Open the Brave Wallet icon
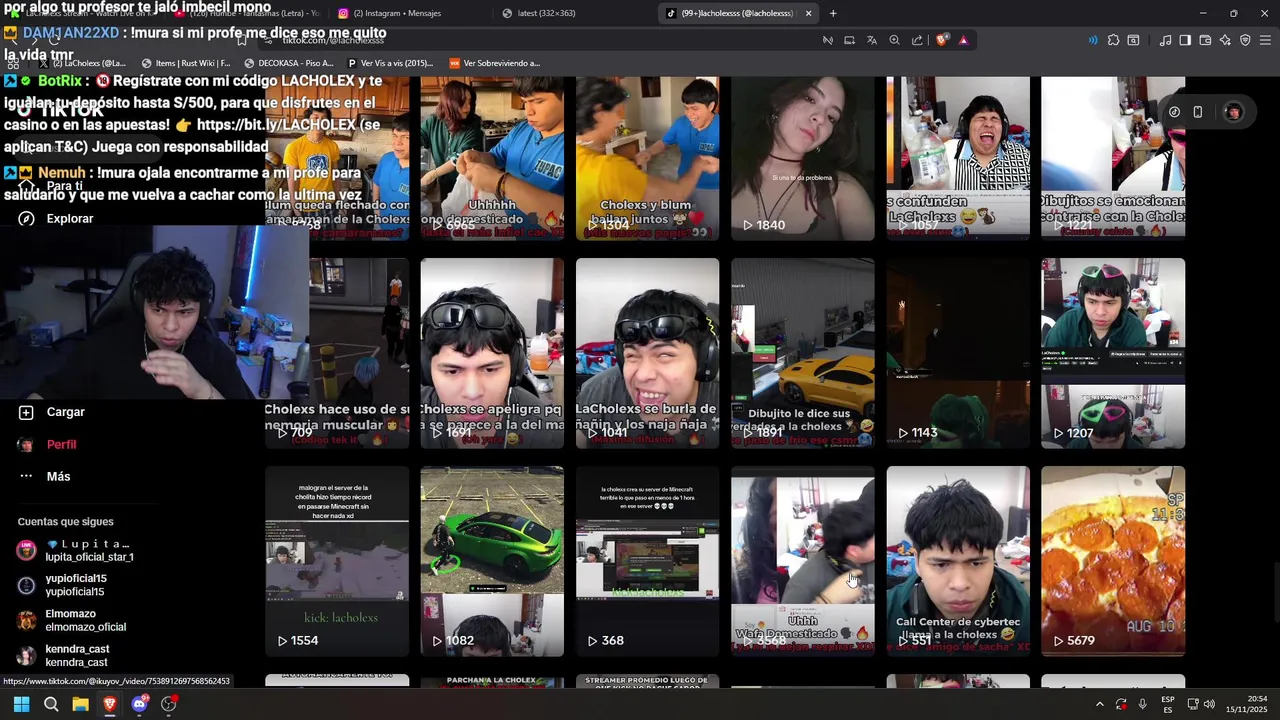The image size is (1280, 720). [x=1205, y=40]
